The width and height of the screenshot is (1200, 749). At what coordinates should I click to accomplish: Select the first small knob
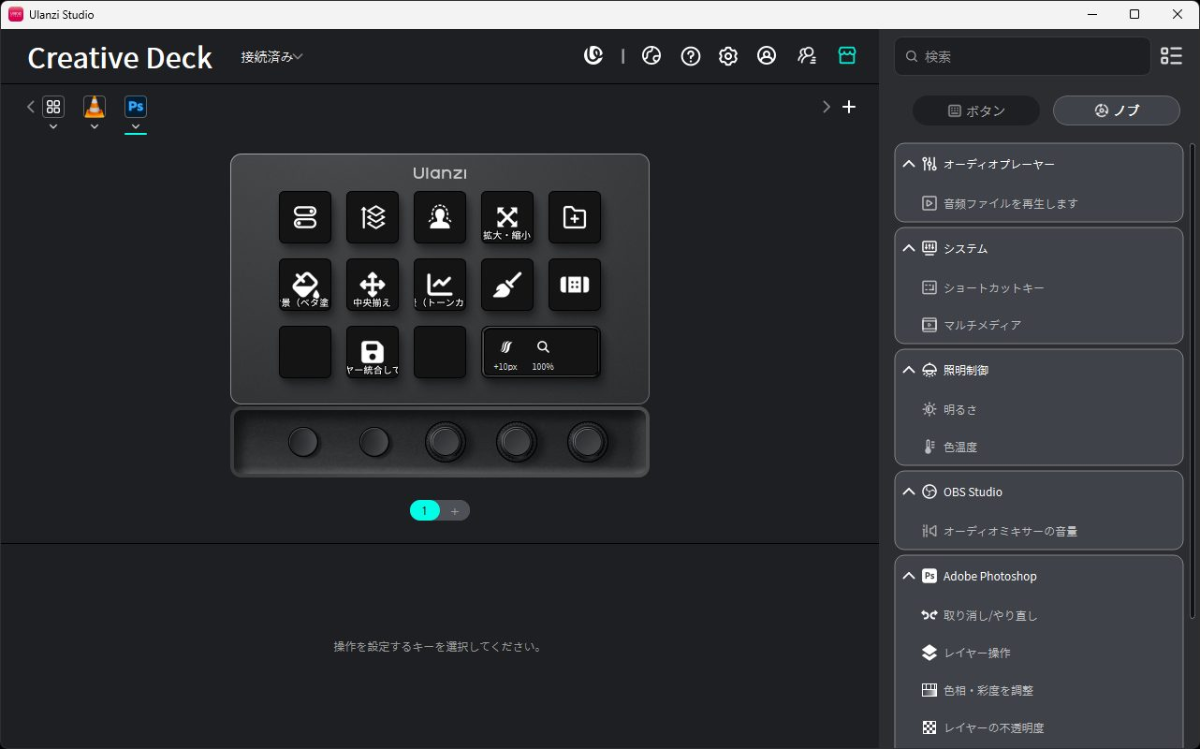(x=304, y=441)
